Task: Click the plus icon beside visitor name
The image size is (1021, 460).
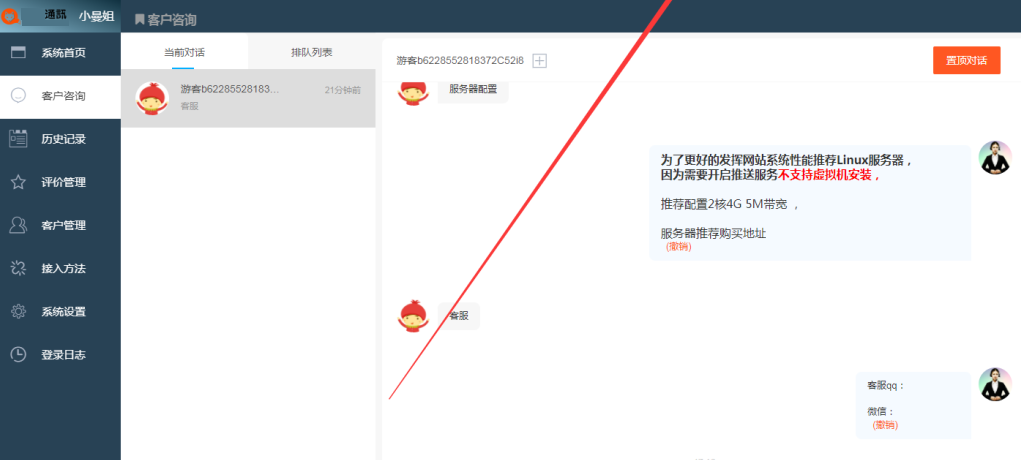Action: pos(540,61)
